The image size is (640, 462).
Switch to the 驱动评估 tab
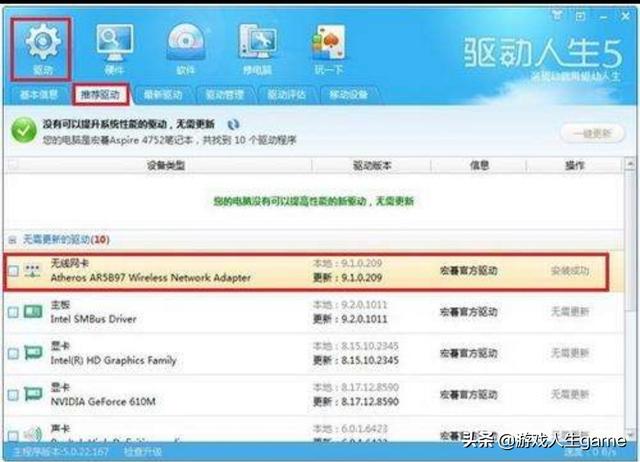(x=287, y=95)
